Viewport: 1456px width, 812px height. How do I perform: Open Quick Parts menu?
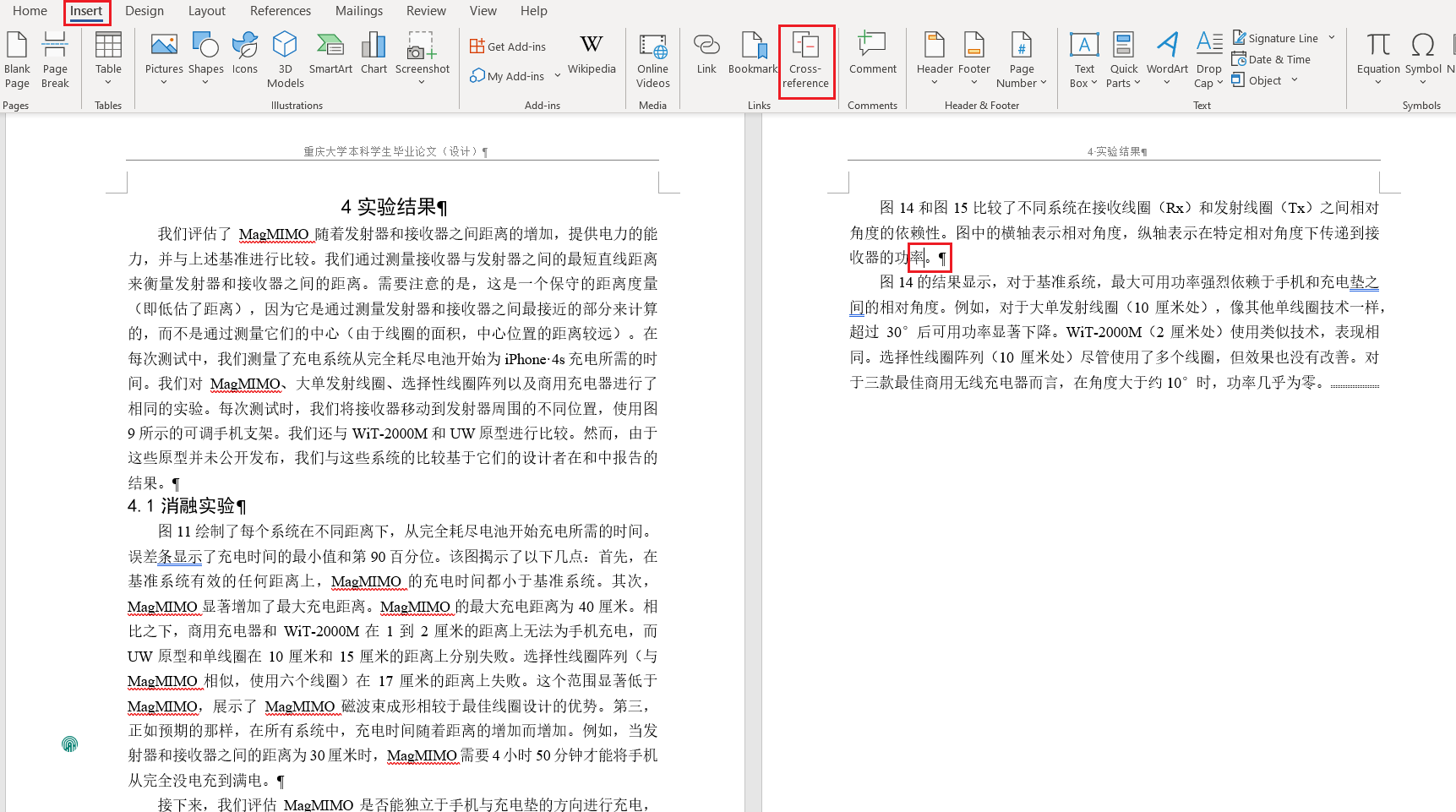tap(1124, 60)
